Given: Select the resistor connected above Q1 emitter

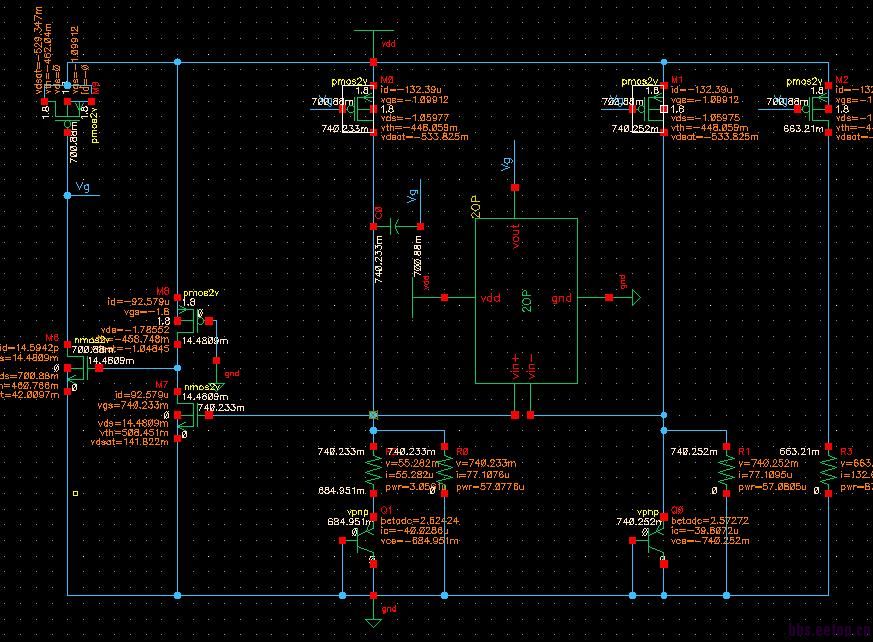Looking at the screenshot, I should click(x=374, y=470).
